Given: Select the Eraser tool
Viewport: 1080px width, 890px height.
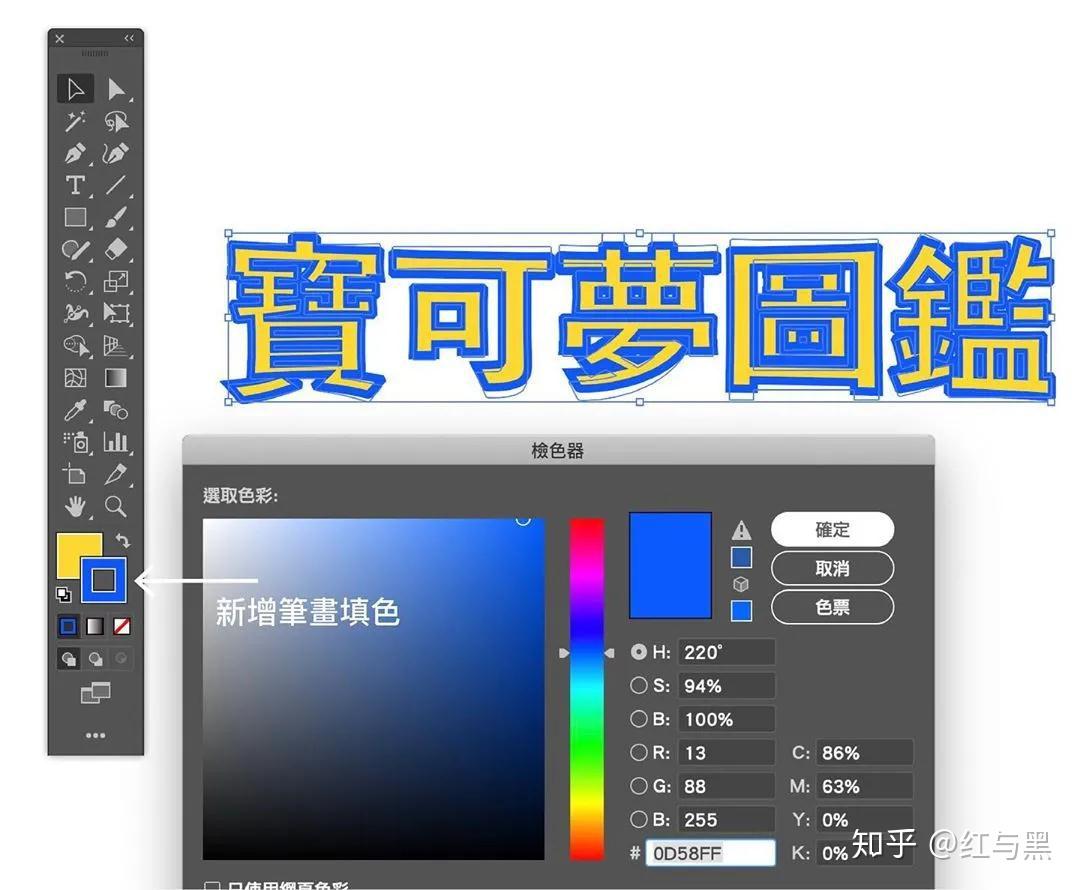Looking at the screenshot, I should [116, 249].
